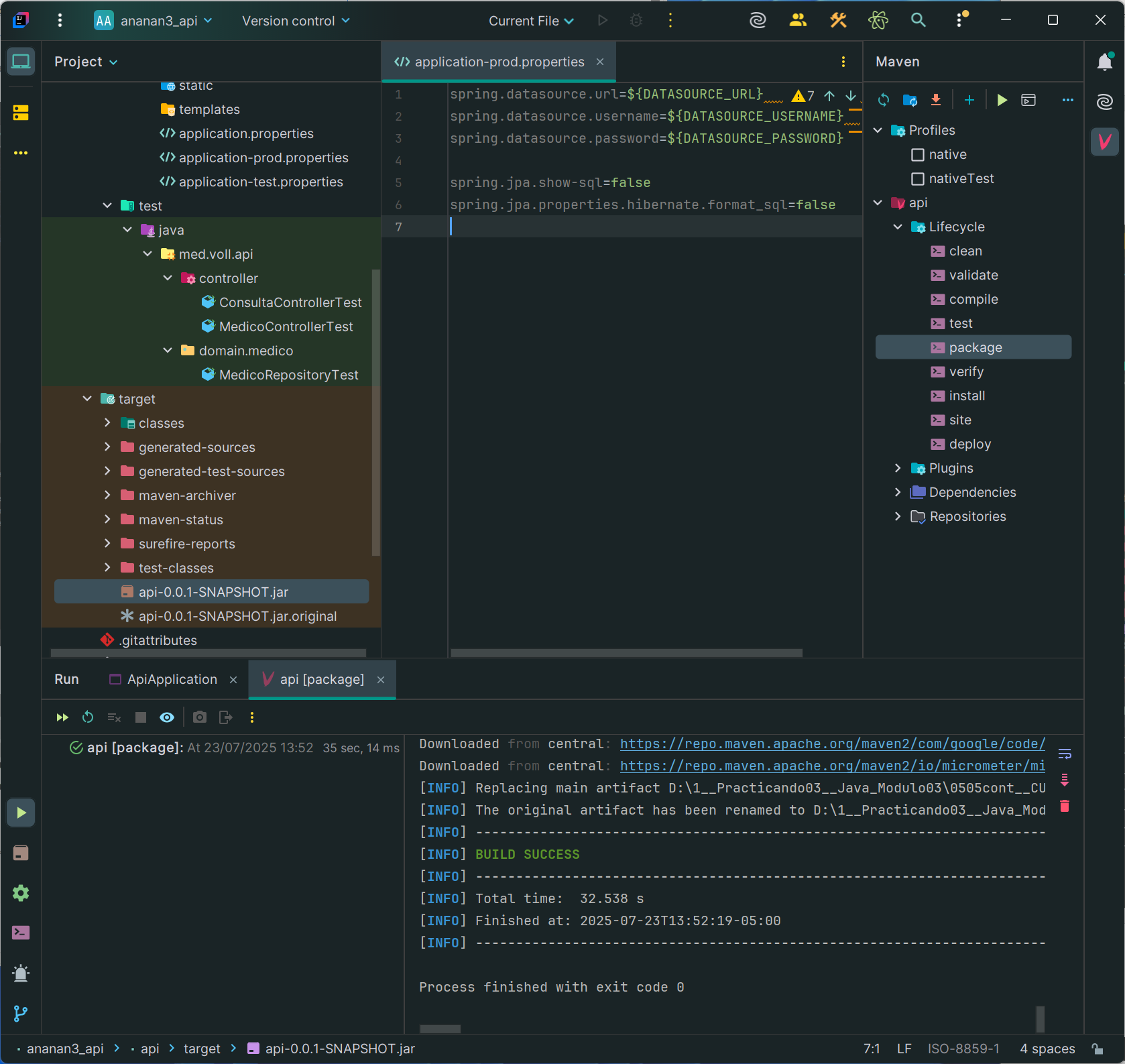The width and height of the screenshot is (1125, 1064).
Task: Open the ananan3_api project switcher
Action: coord(154,21)
